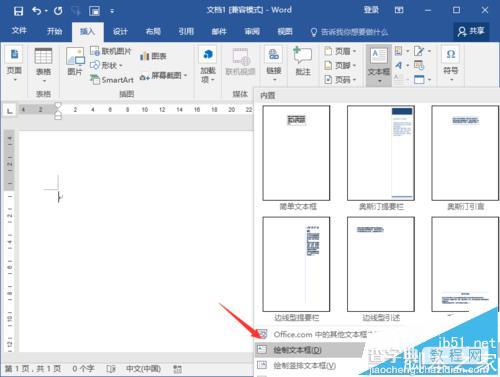
Task: Click 登录 to sign in
Action: [371, 10]
